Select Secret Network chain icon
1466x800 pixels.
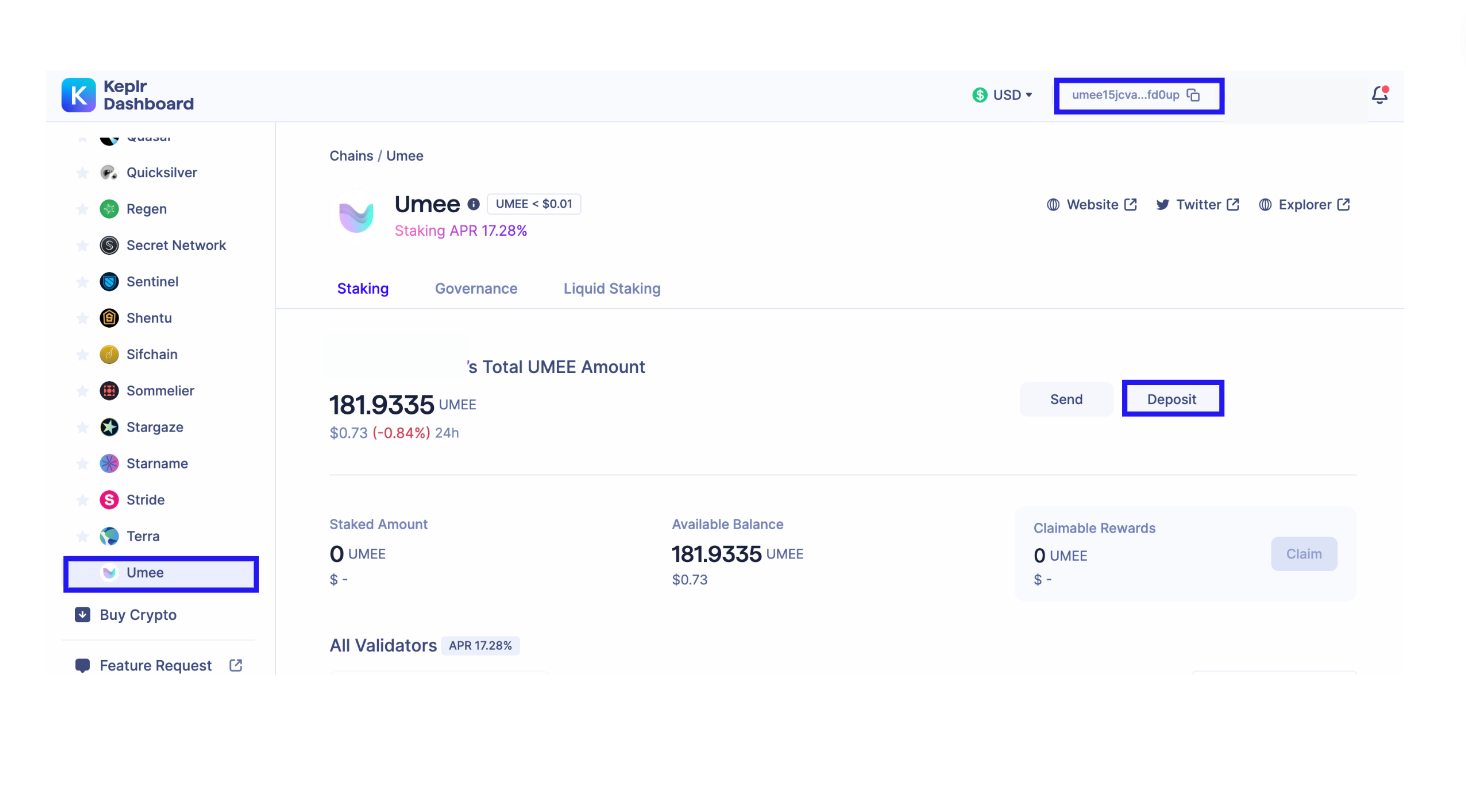[x=109, y=246]
